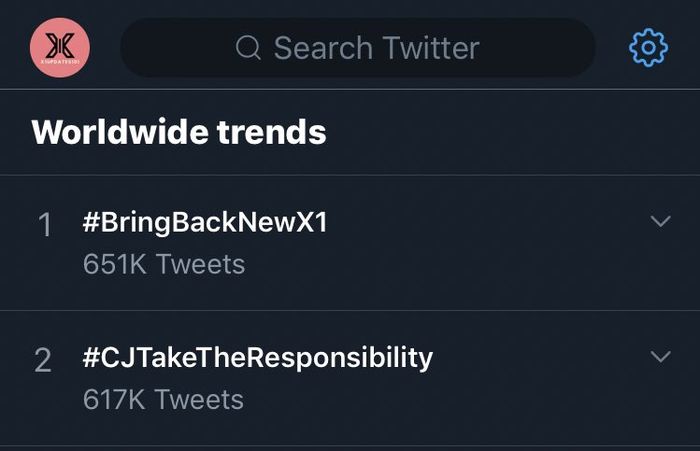The image size is (700, 451).
Task: Open the profile avatar menu
Action: pos(60,48)
